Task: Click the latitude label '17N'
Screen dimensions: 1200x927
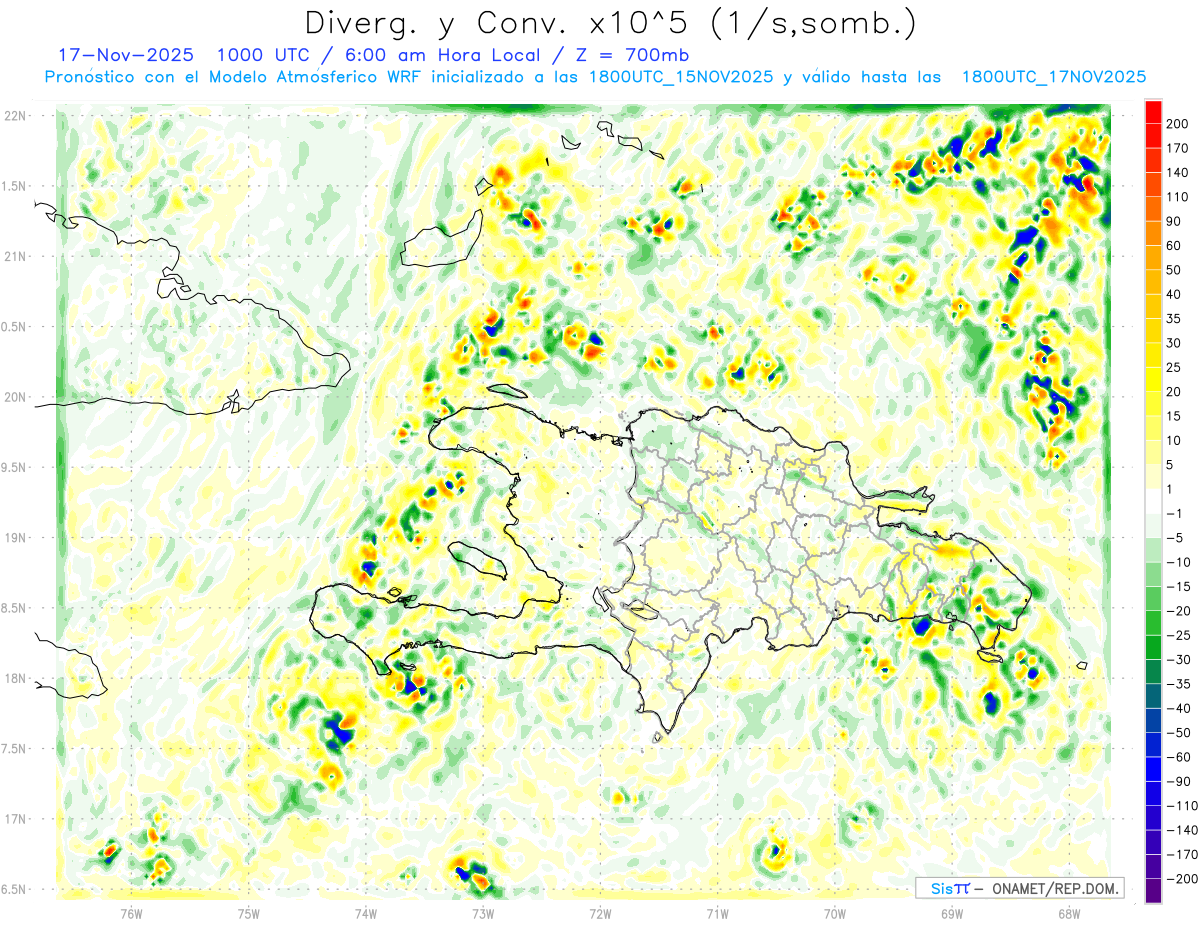Action: (15, 819)
